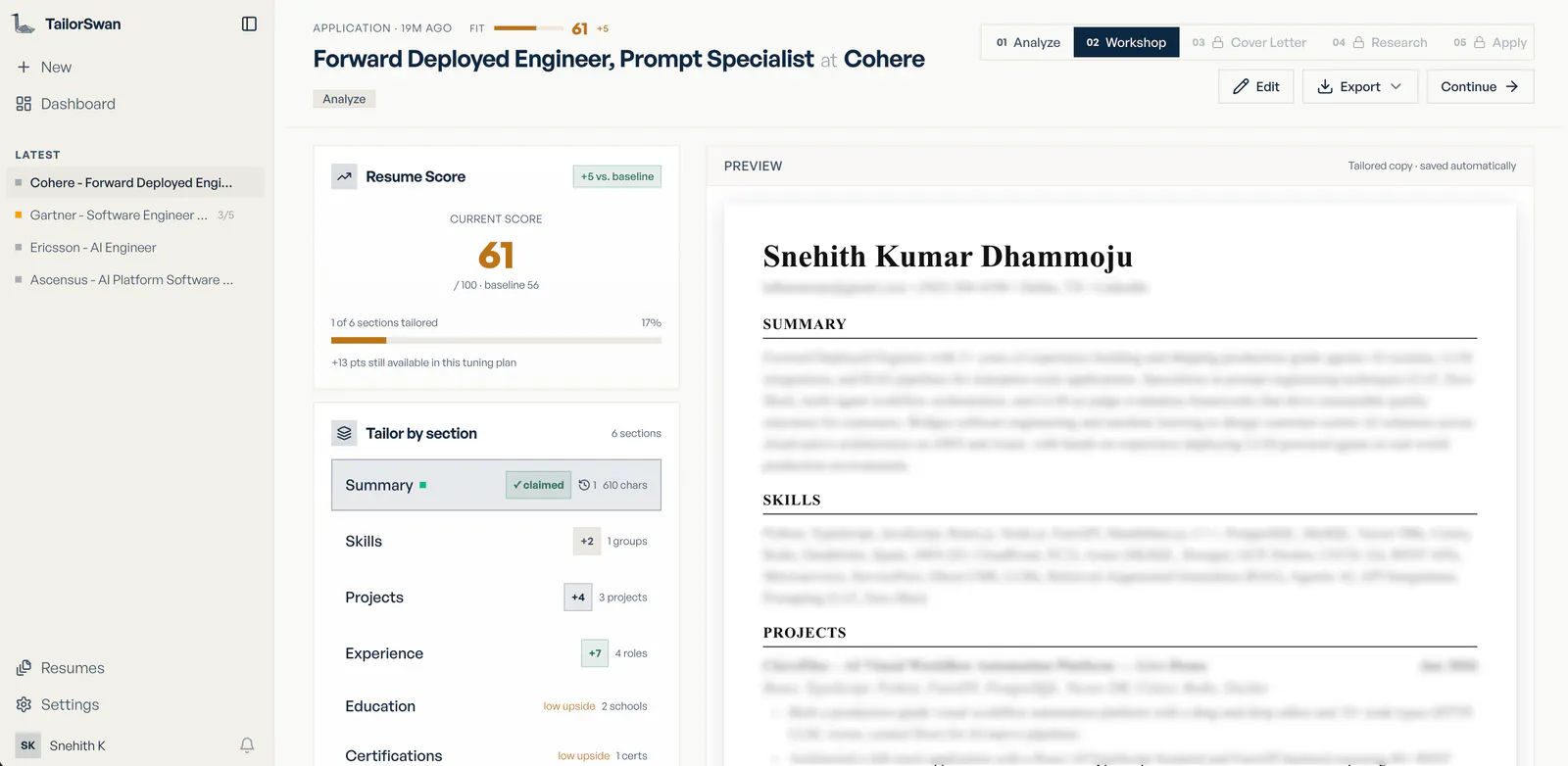Open the 04 Research step
The height and width of the screenshot is (766, 1568).
1380,42
